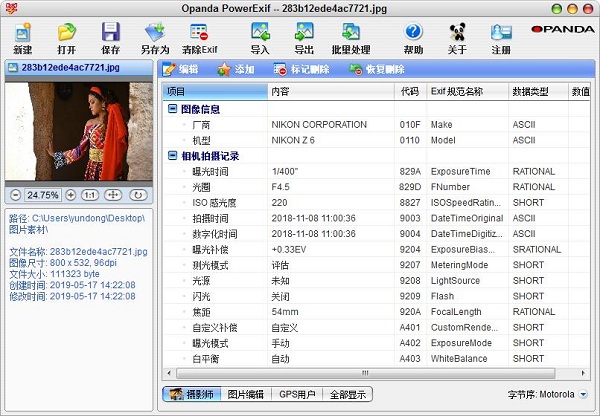Open 帮助 (Help) from toolbar
The width and height of the screenshot is (600, 416).
(x=413, y=37)
